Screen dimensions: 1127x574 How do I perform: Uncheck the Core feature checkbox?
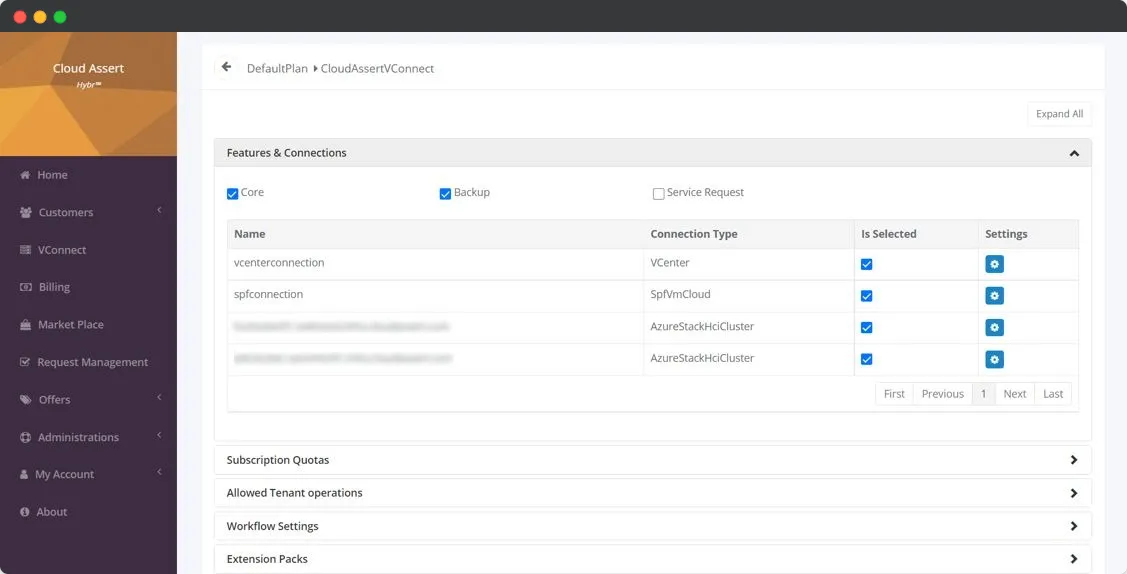233,193
